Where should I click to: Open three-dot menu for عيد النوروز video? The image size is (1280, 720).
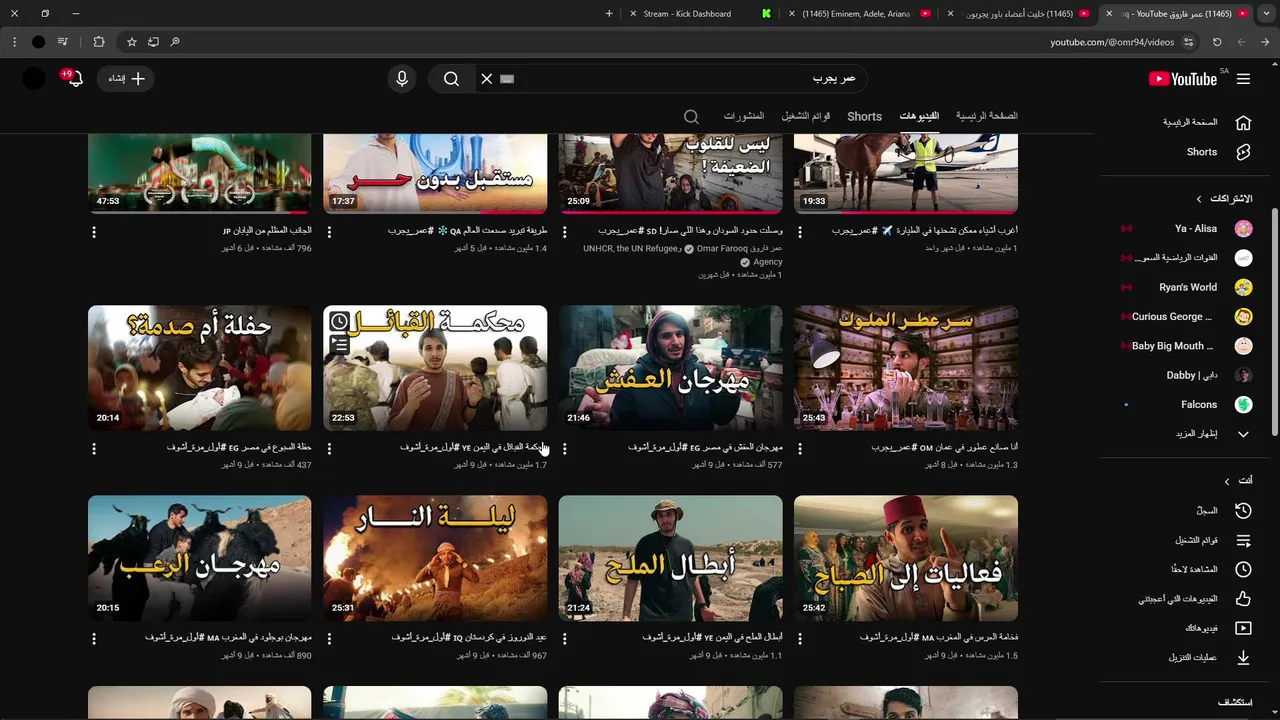pos(329,639)
